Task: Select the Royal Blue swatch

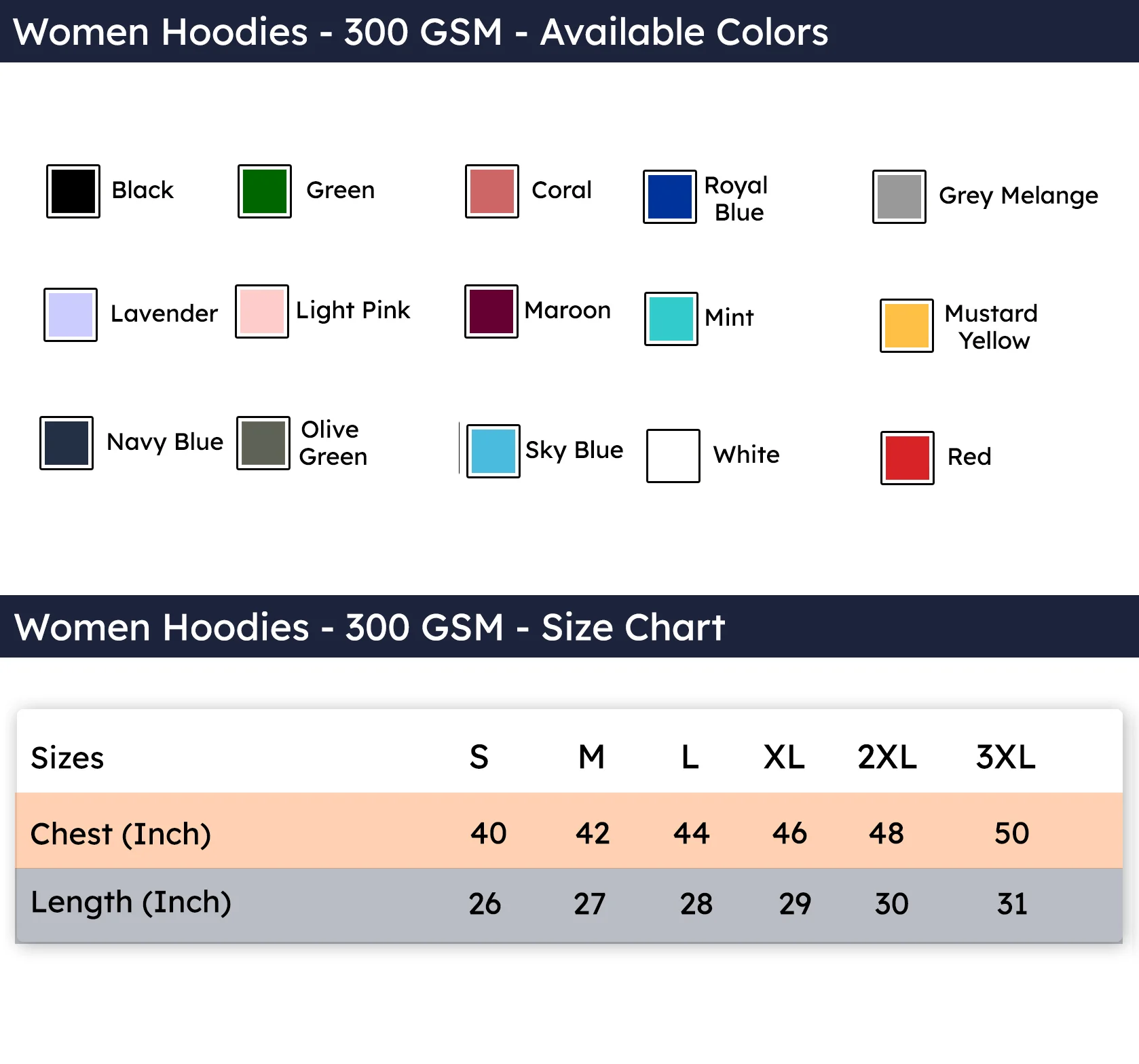Action: [x=670, y=197]
